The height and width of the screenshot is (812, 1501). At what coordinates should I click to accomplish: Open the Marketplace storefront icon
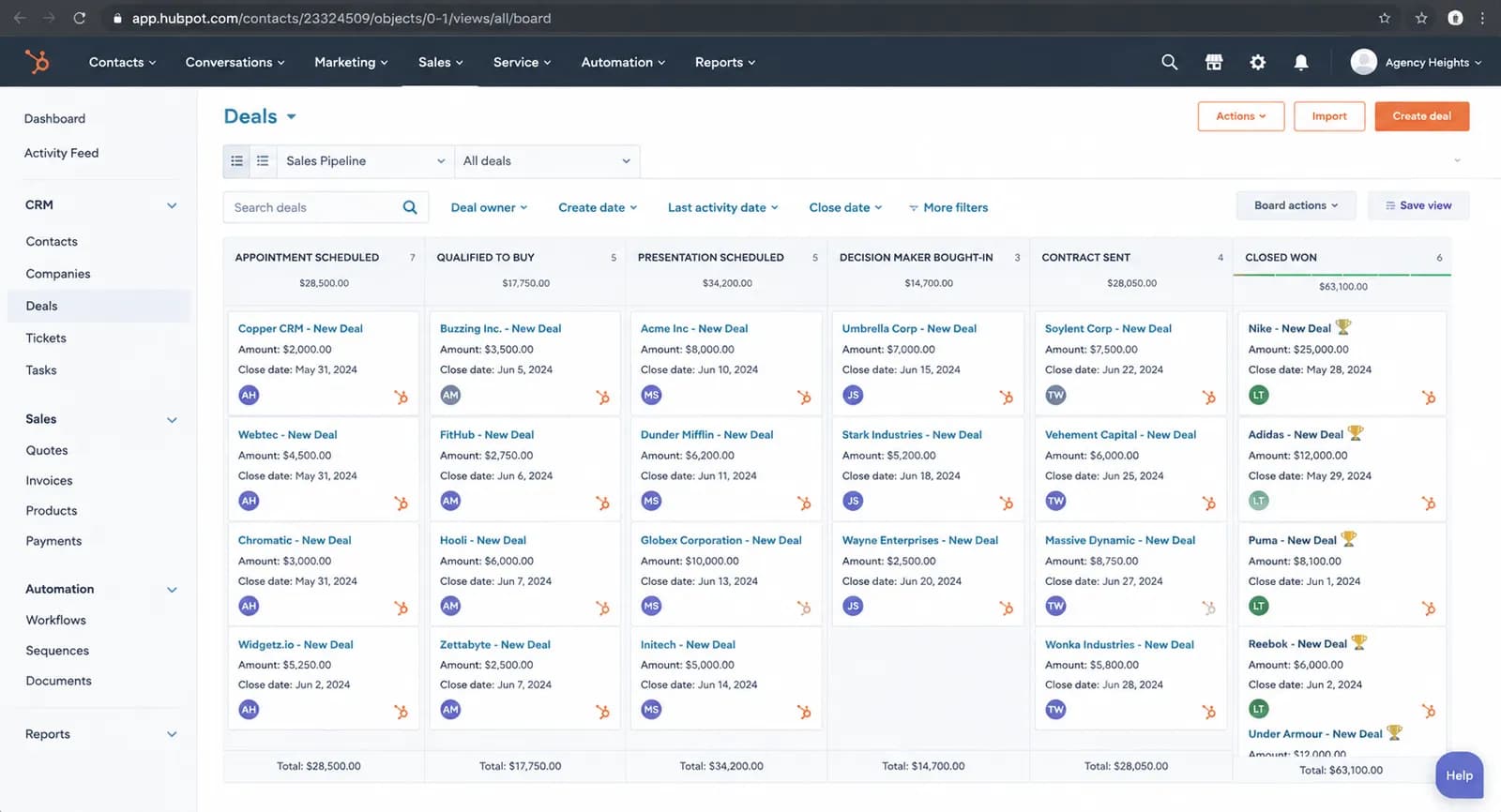click(x=1214, y=62)
